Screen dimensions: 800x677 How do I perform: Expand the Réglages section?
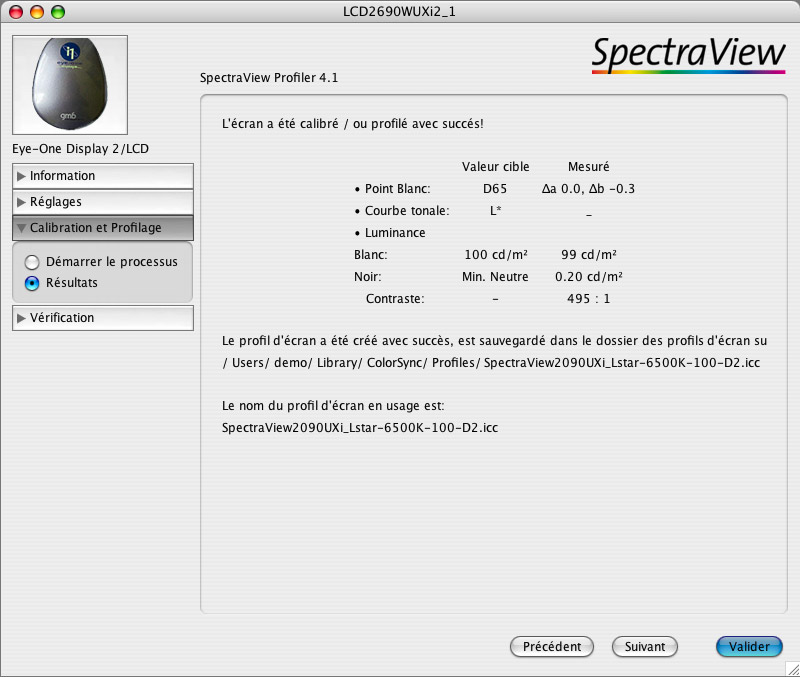pyautogui.click(x=103, y=202)
